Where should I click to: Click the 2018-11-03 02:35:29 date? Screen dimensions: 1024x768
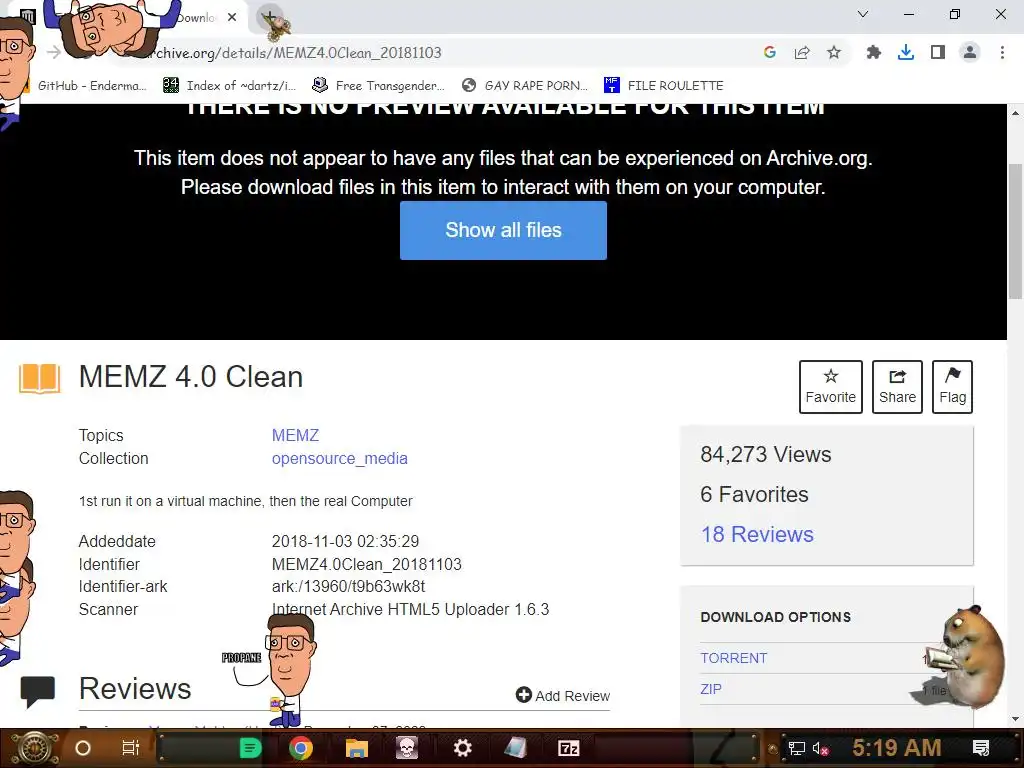pos(345,541)
